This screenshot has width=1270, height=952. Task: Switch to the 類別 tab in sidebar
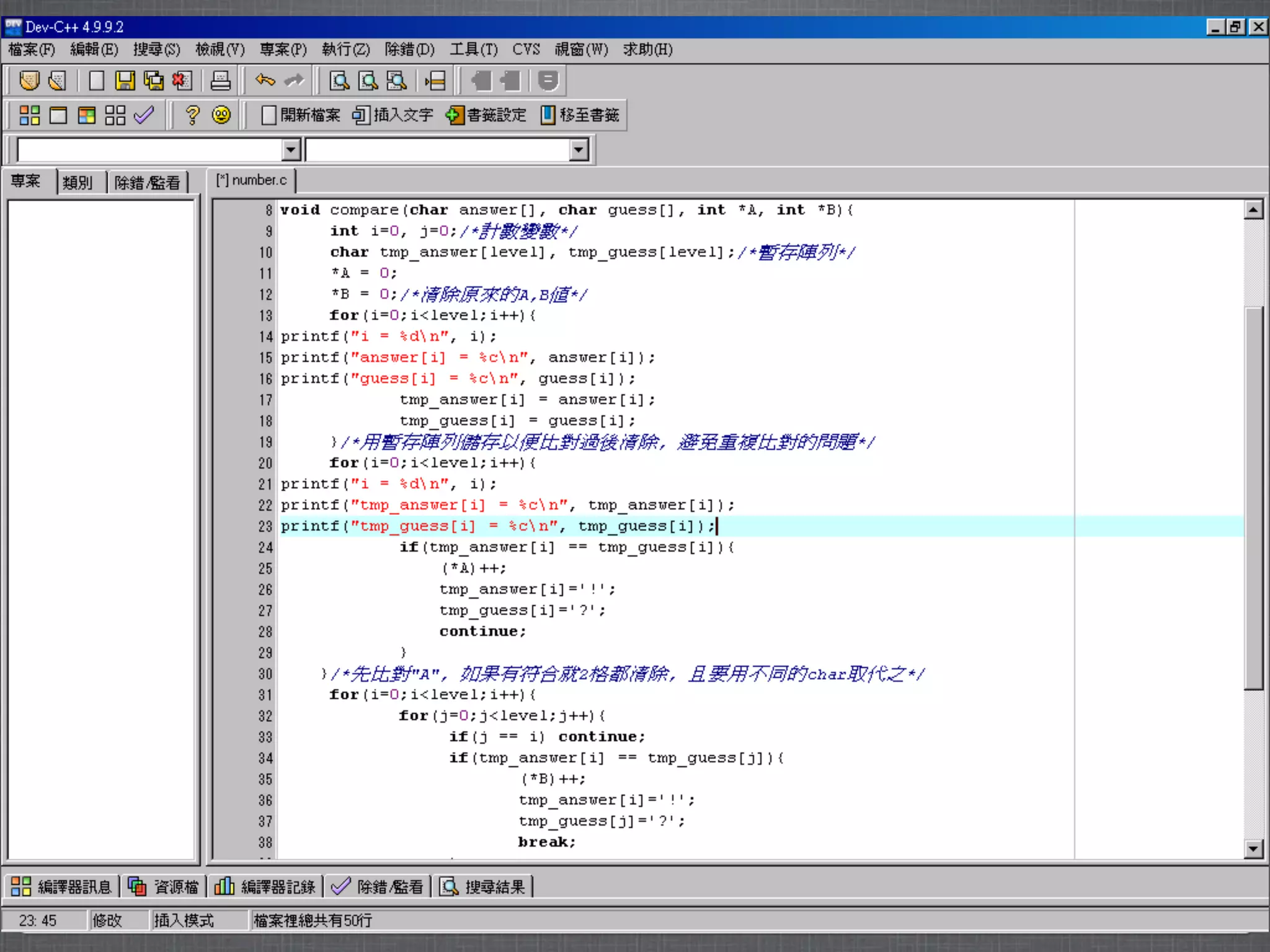pos(78,182)
